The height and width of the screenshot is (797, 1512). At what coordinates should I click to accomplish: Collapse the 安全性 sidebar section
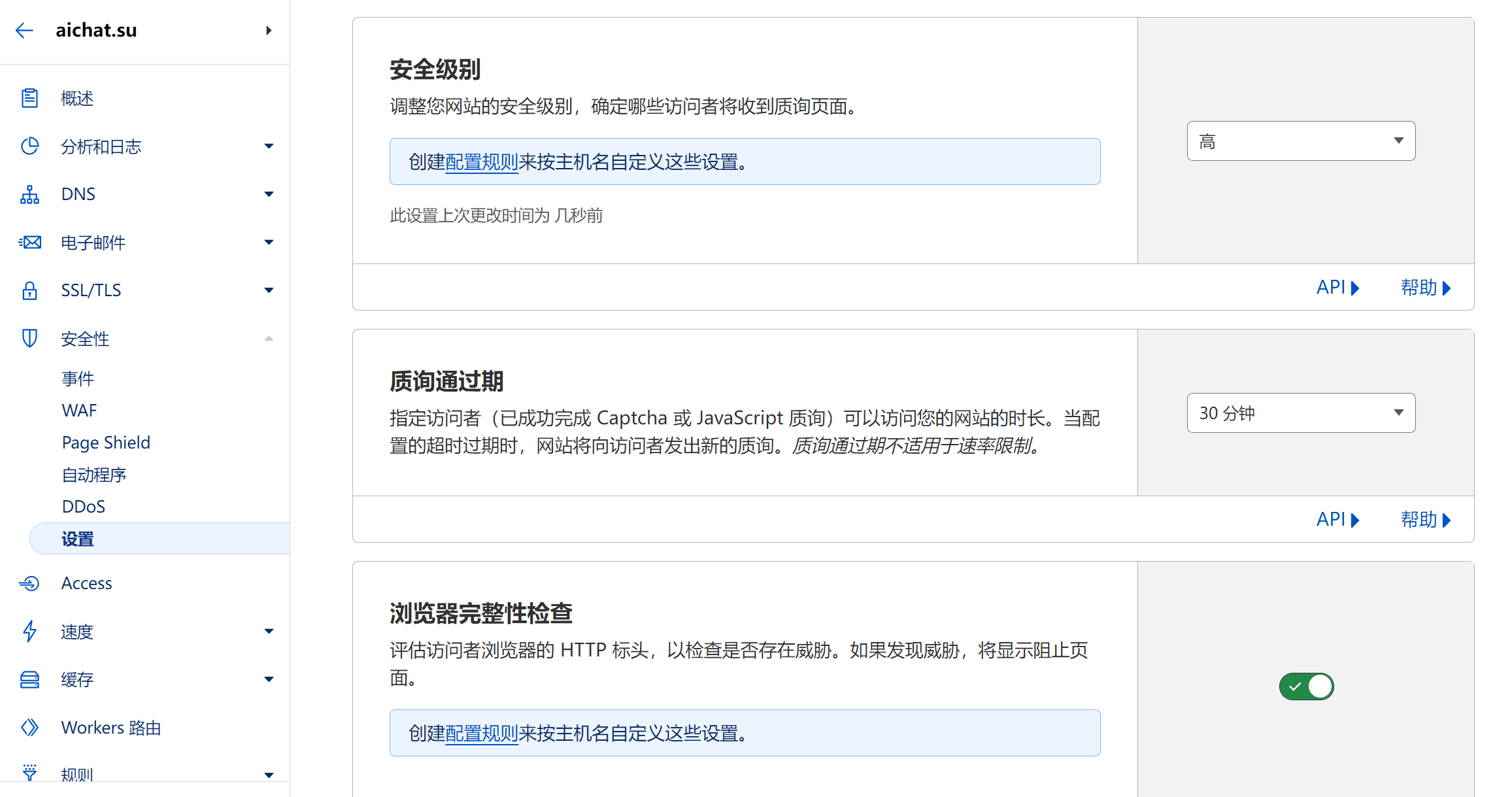coord(268,339)
